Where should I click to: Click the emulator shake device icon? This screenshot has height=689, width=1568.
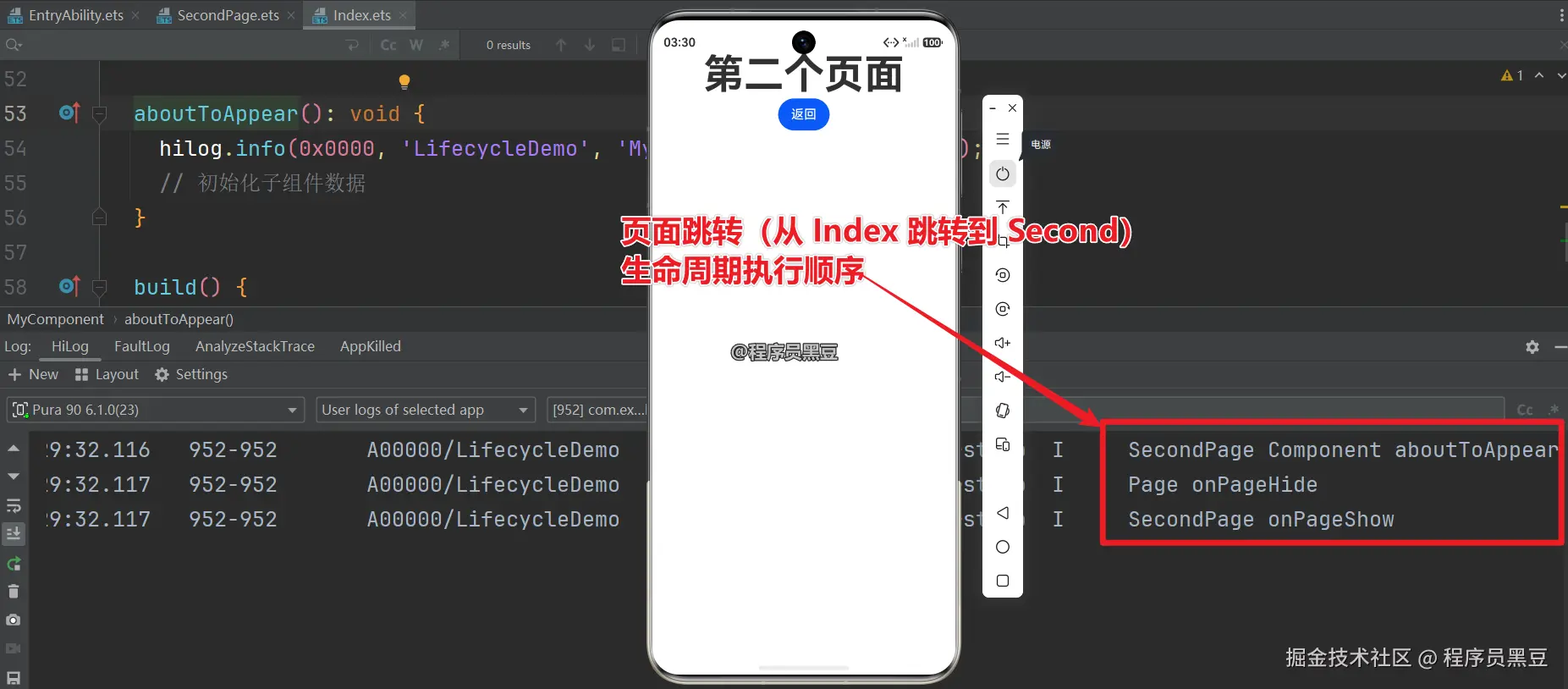point(1003,411)
